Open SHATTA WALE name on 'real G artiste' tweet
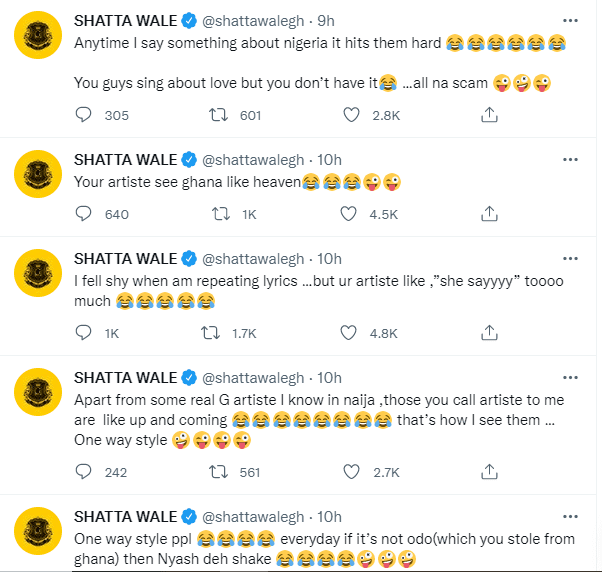Image resolution: width=602 pixels, height=572 pixels. coord(125,376)
